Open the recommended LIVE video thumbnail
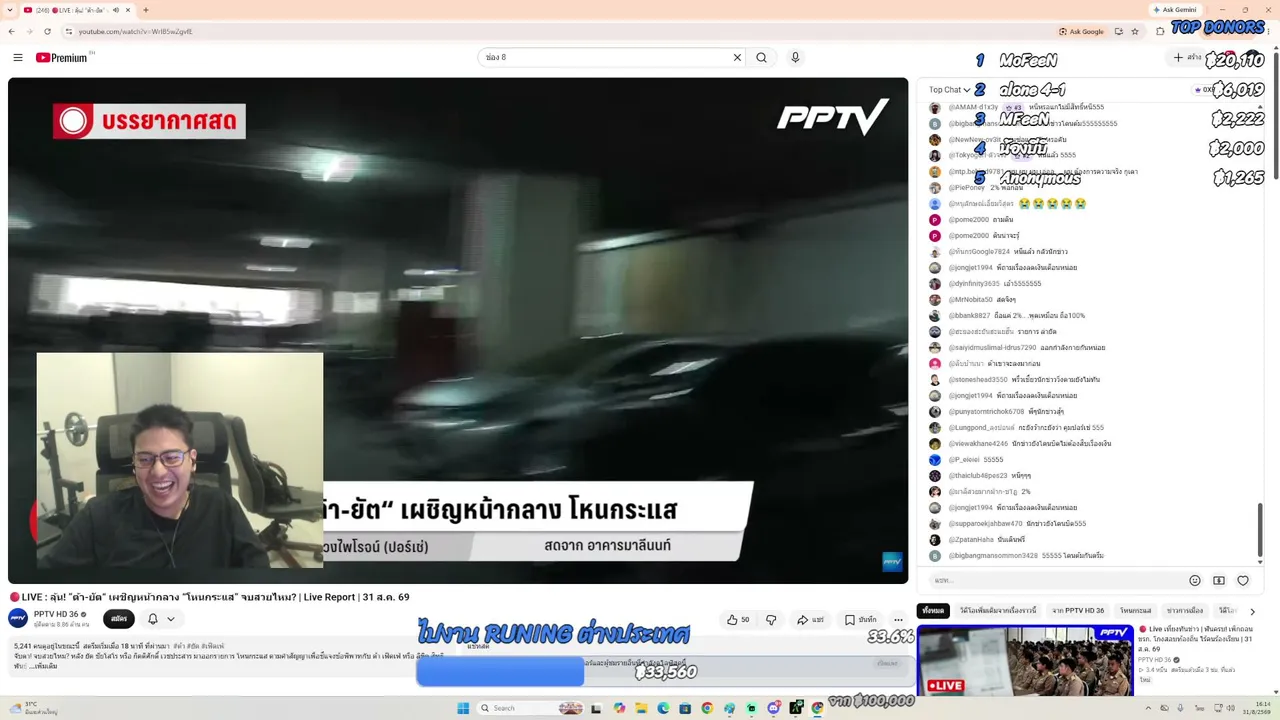This screenshot has width=1280, height=720. point(1025,660)
